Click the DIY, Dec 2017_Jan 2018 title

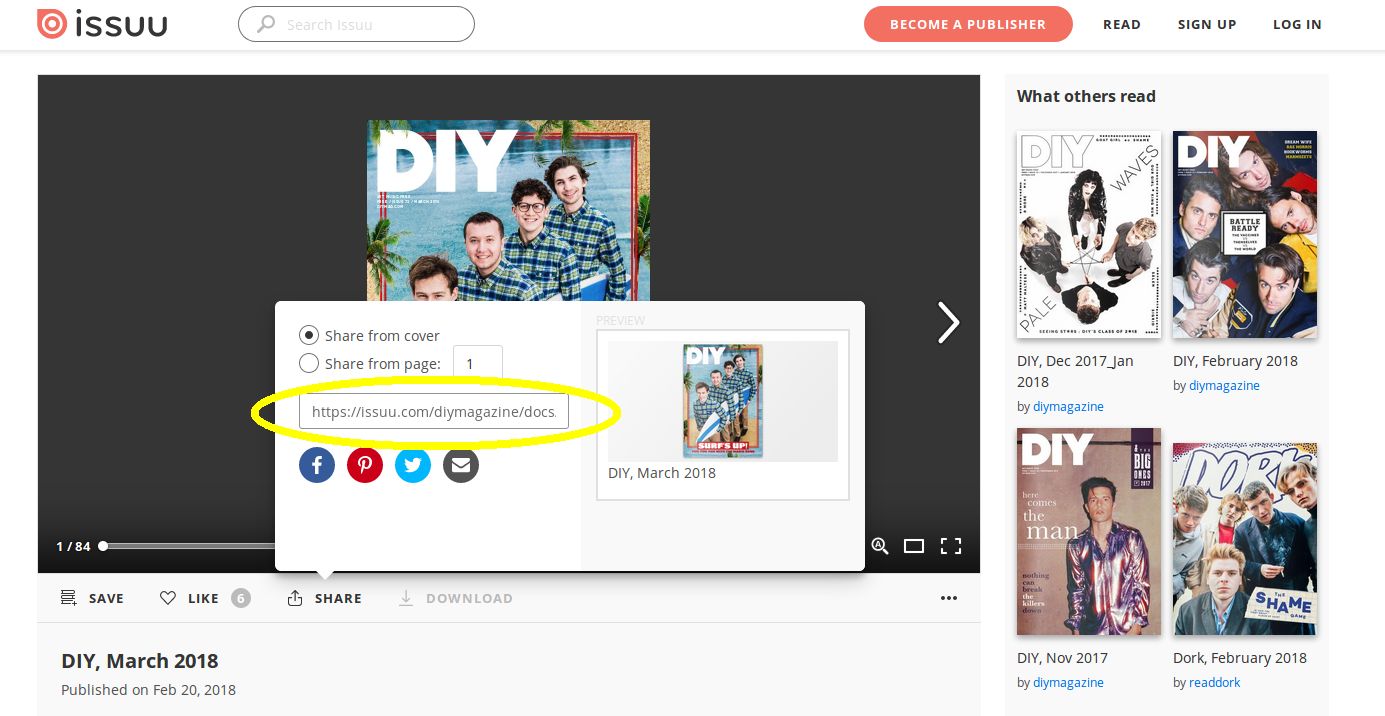coord(1075,371)
